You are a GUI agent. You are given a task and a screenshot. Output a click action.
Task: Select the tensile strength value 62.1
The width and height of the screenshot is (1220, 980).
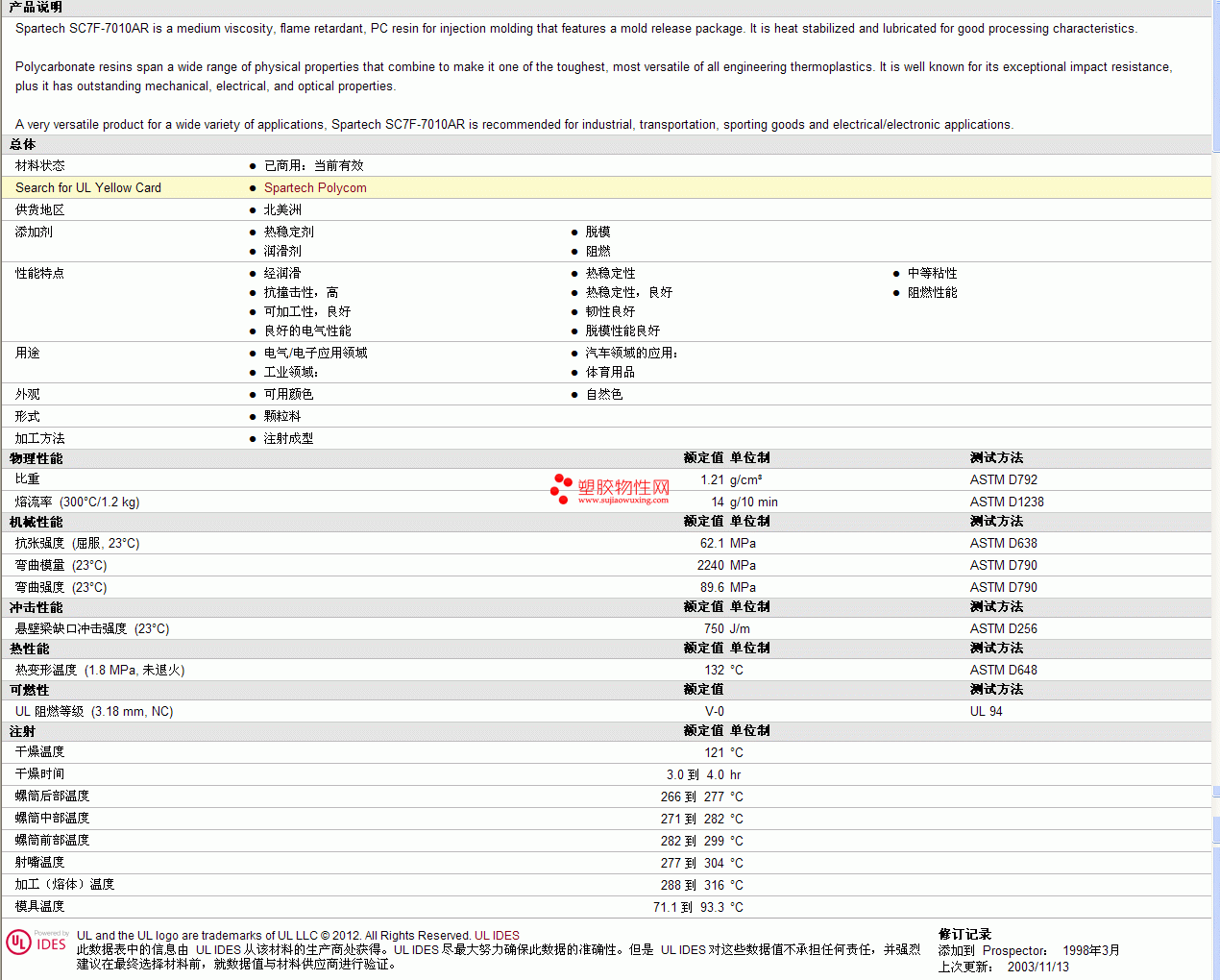pyautogui.click(x=712, y=543)
